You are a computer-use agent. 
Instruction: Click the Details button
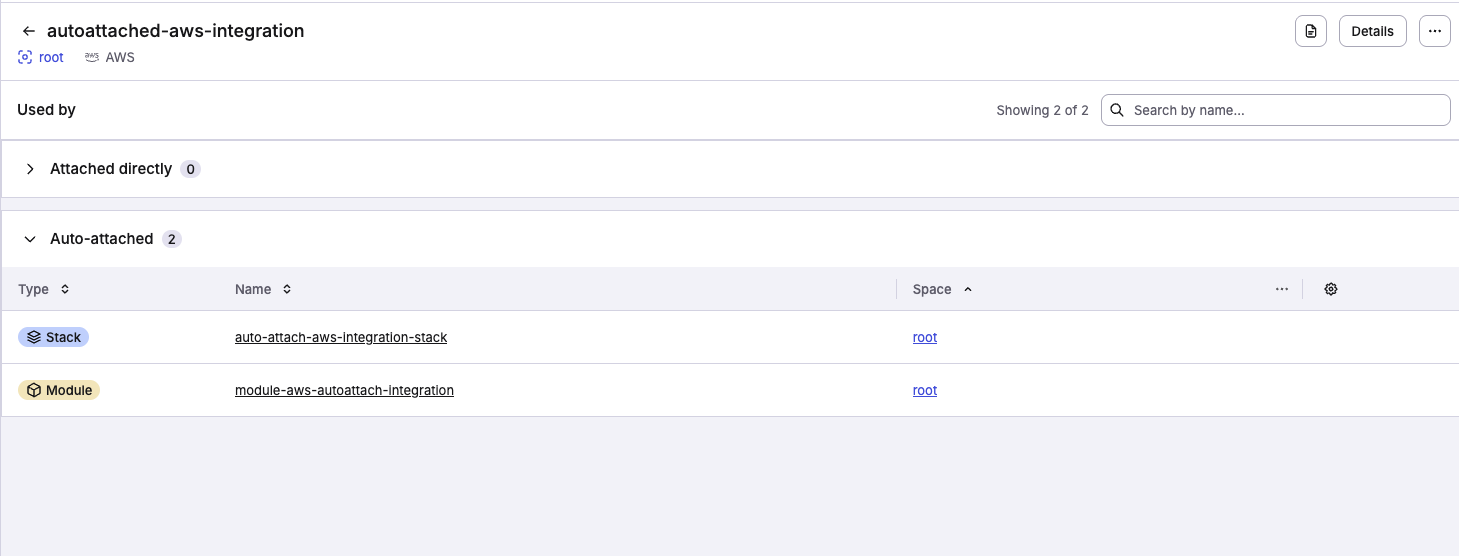pyautogui.click(x=1372, y=31)
